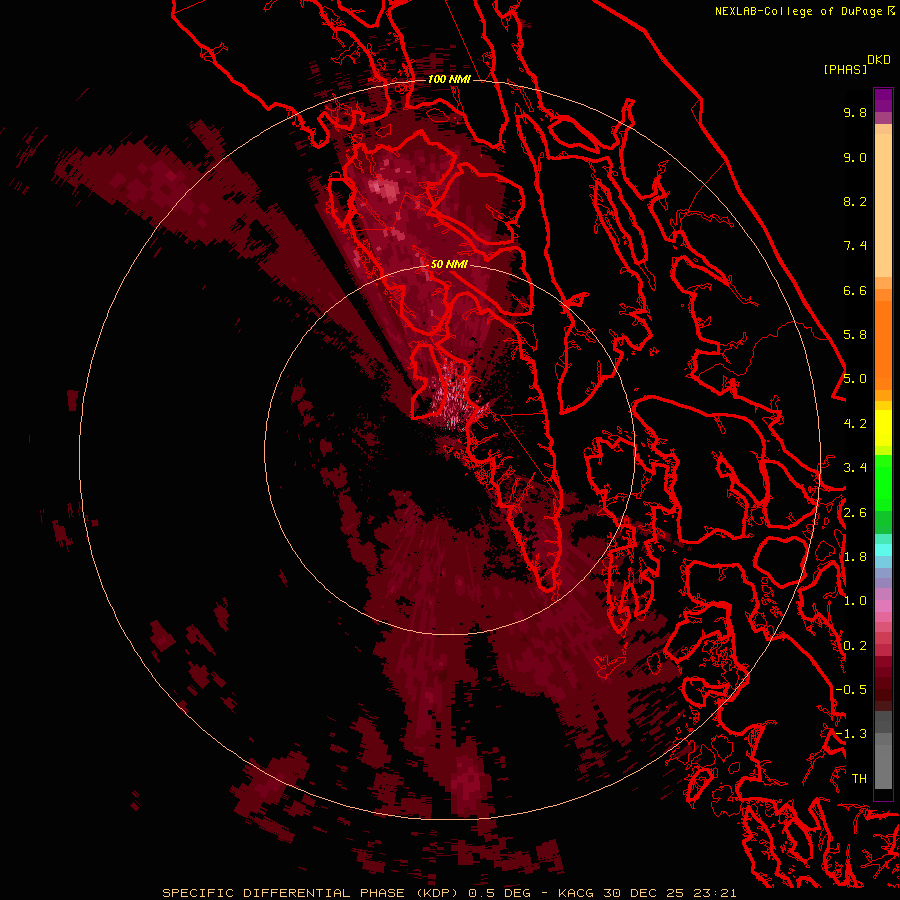Click the DKD label above the color scale
The height and width of the screenshot is (900, 900).
[879, 60]
